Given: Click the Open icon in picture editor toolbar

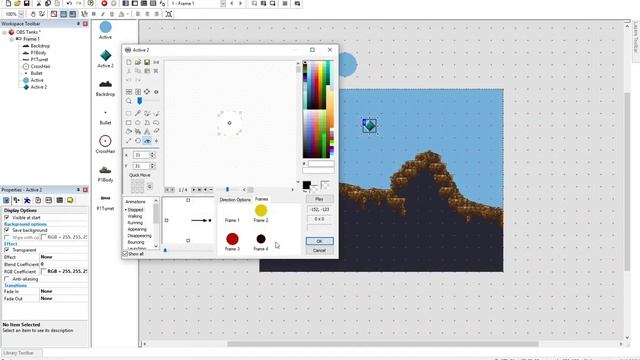Looking at the screenshot, I should [138, 62].
